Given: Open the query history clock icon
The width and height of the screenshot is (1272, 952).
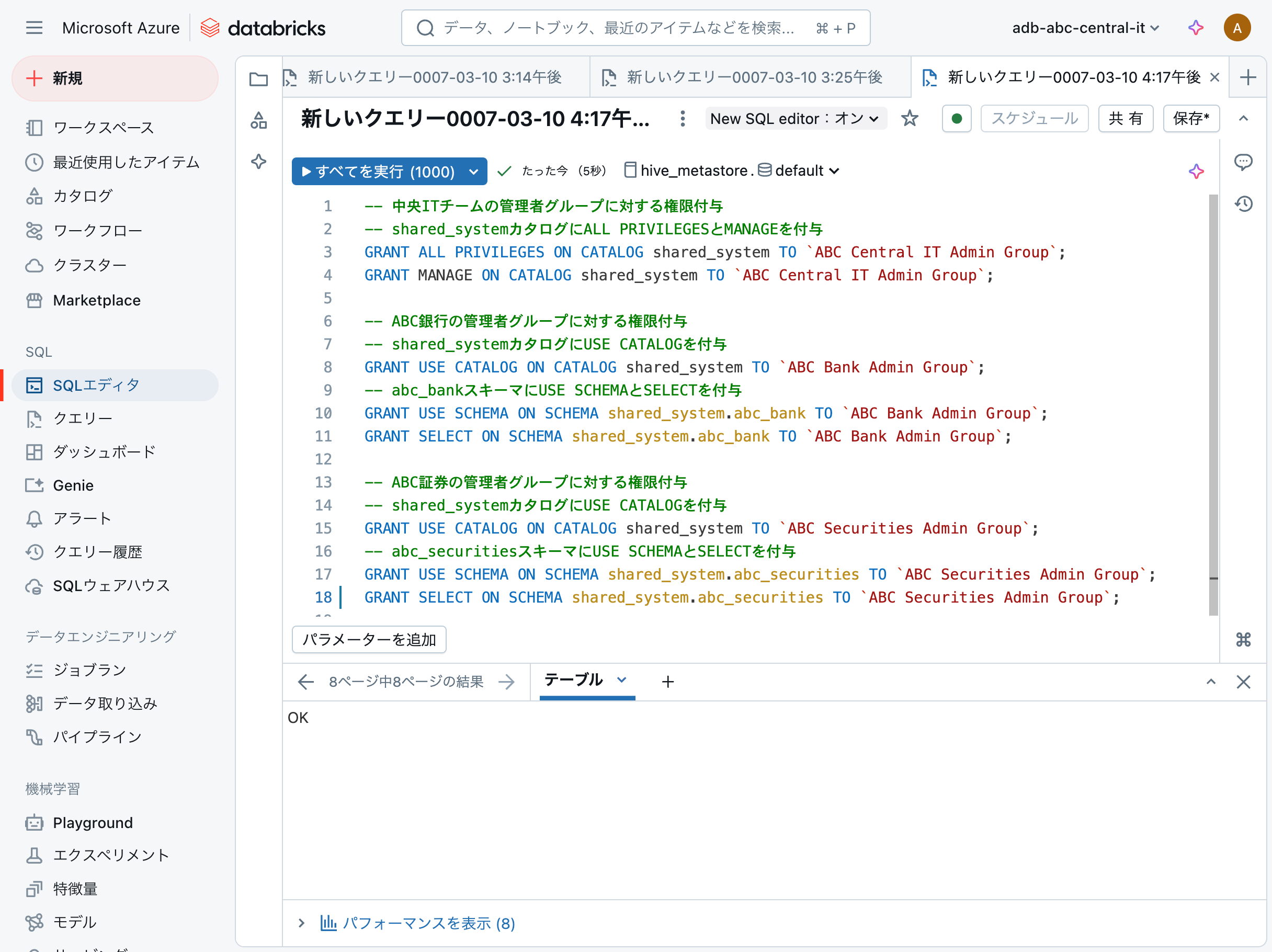Looking at the screenshot, I should click(1243, 203).
